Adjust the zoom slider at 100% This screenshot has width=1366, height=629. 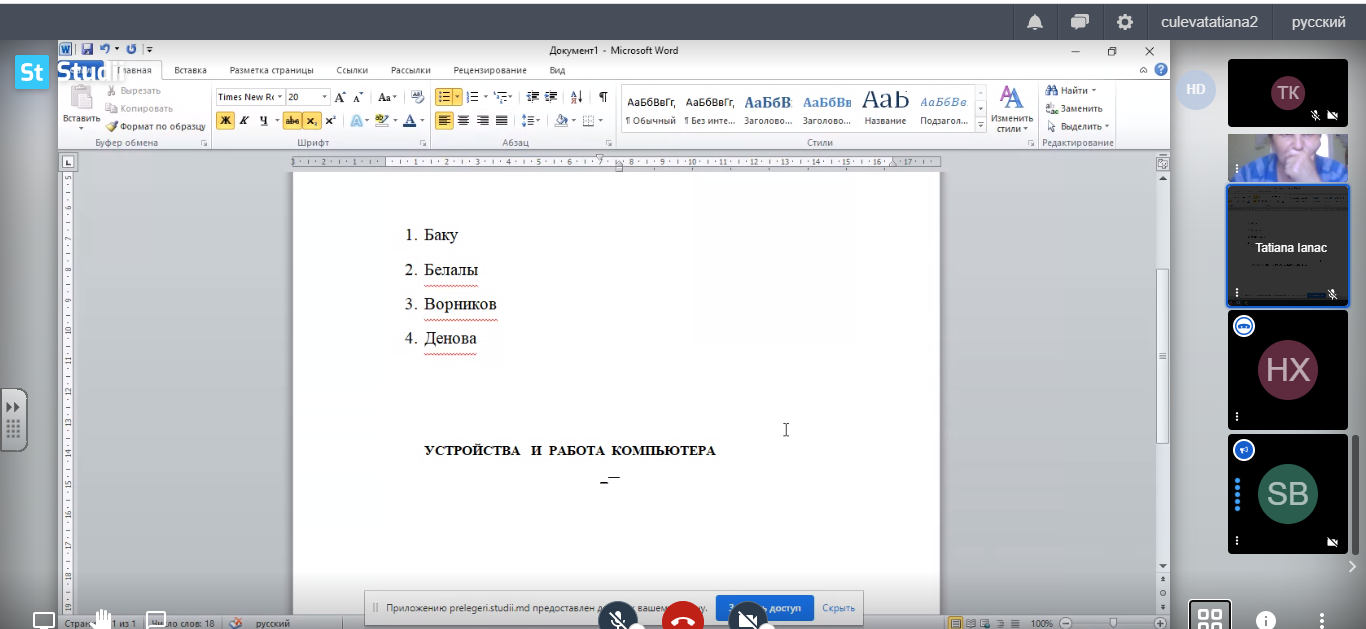coord(1112,623)
